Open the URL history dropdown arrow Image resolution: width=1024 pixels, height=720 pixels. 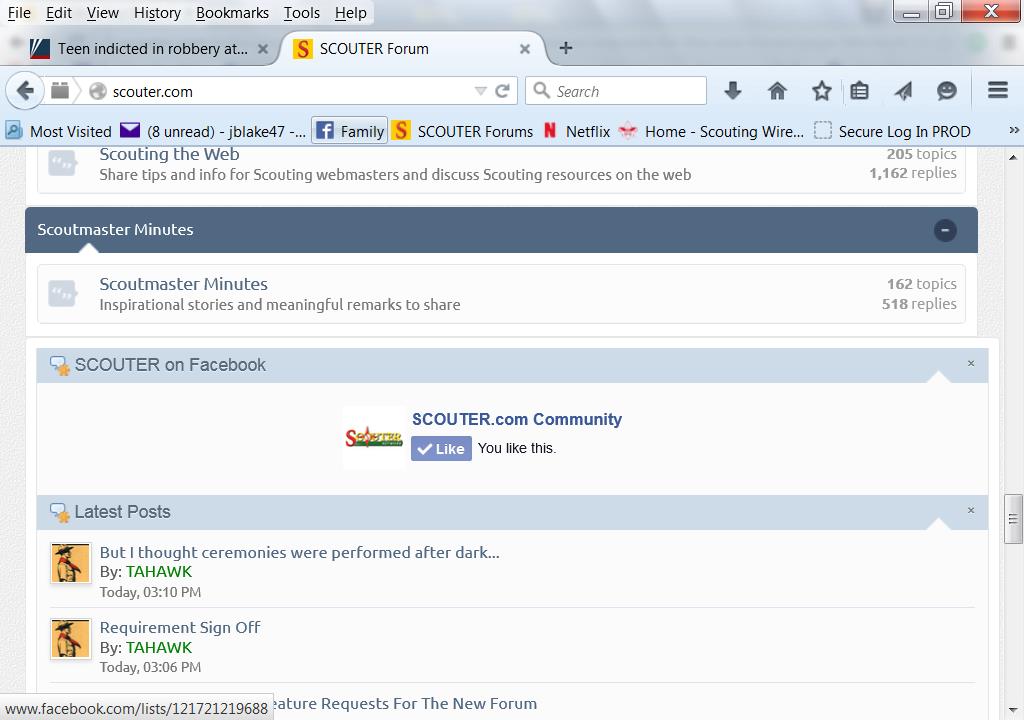click(x=480, y=91)
